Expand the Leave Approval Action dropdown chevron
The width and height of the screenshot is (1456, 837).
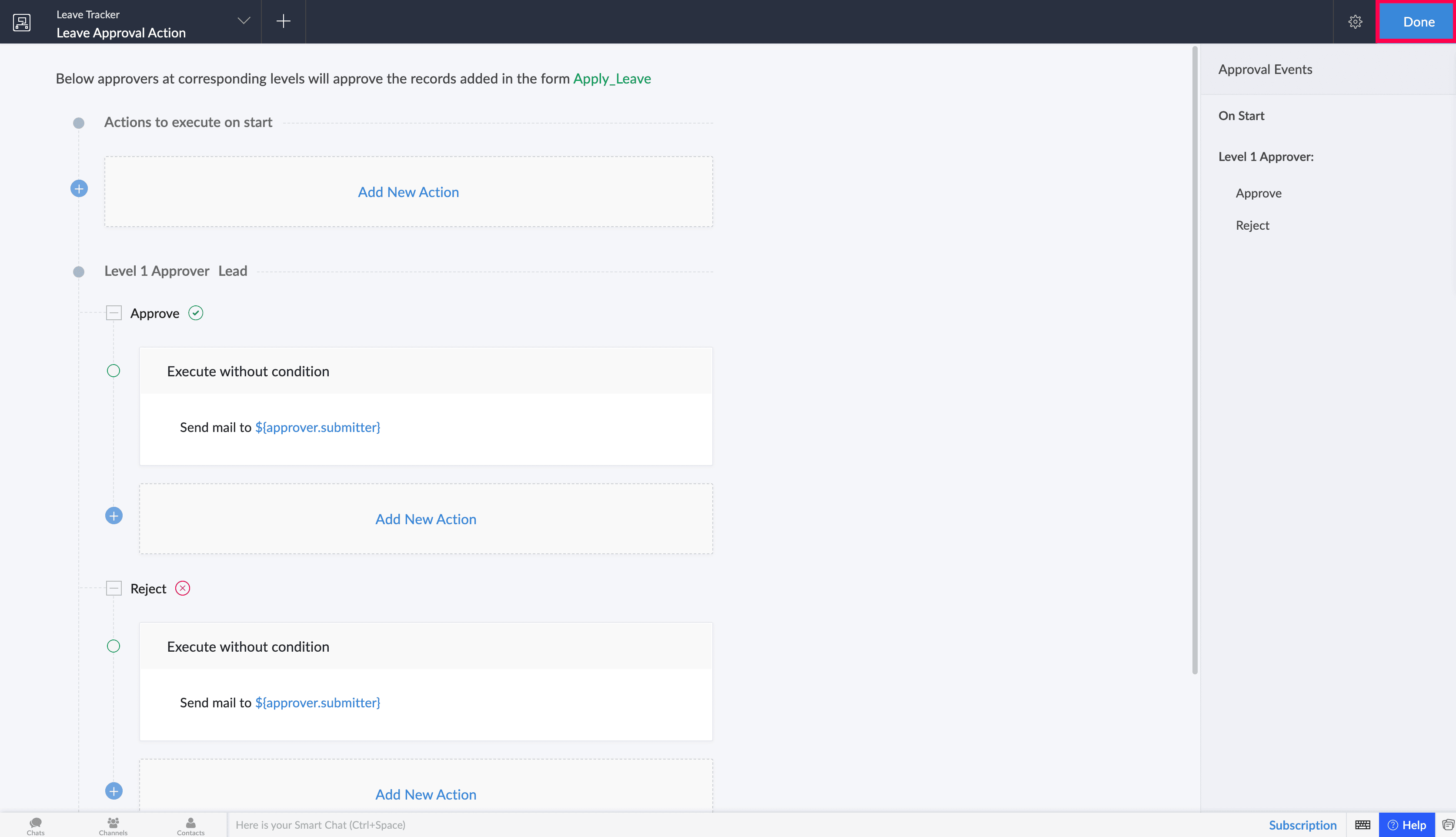click(244, 21)
